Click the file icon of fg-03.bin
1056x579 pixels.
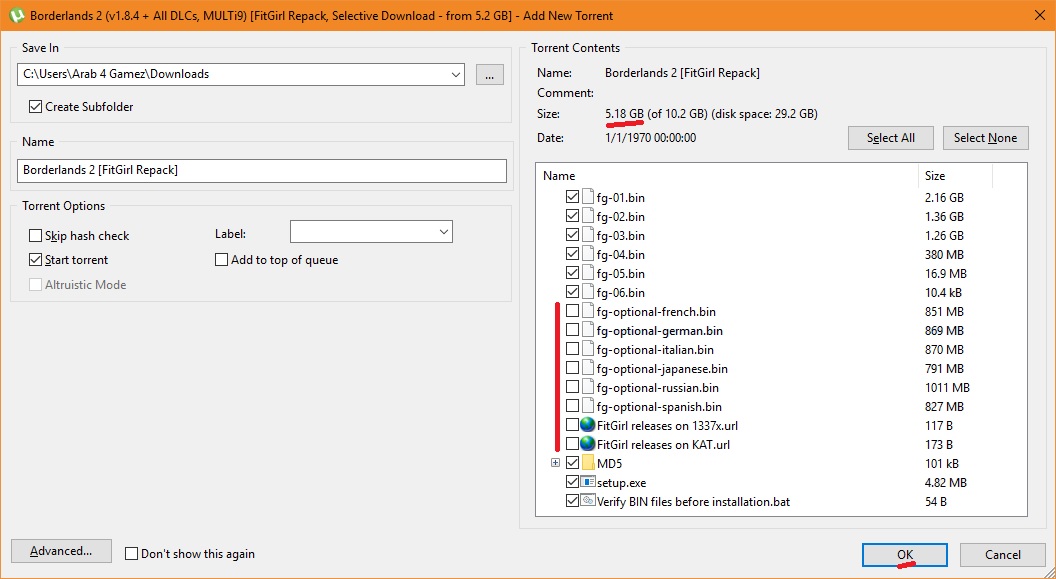pos(588,235)
